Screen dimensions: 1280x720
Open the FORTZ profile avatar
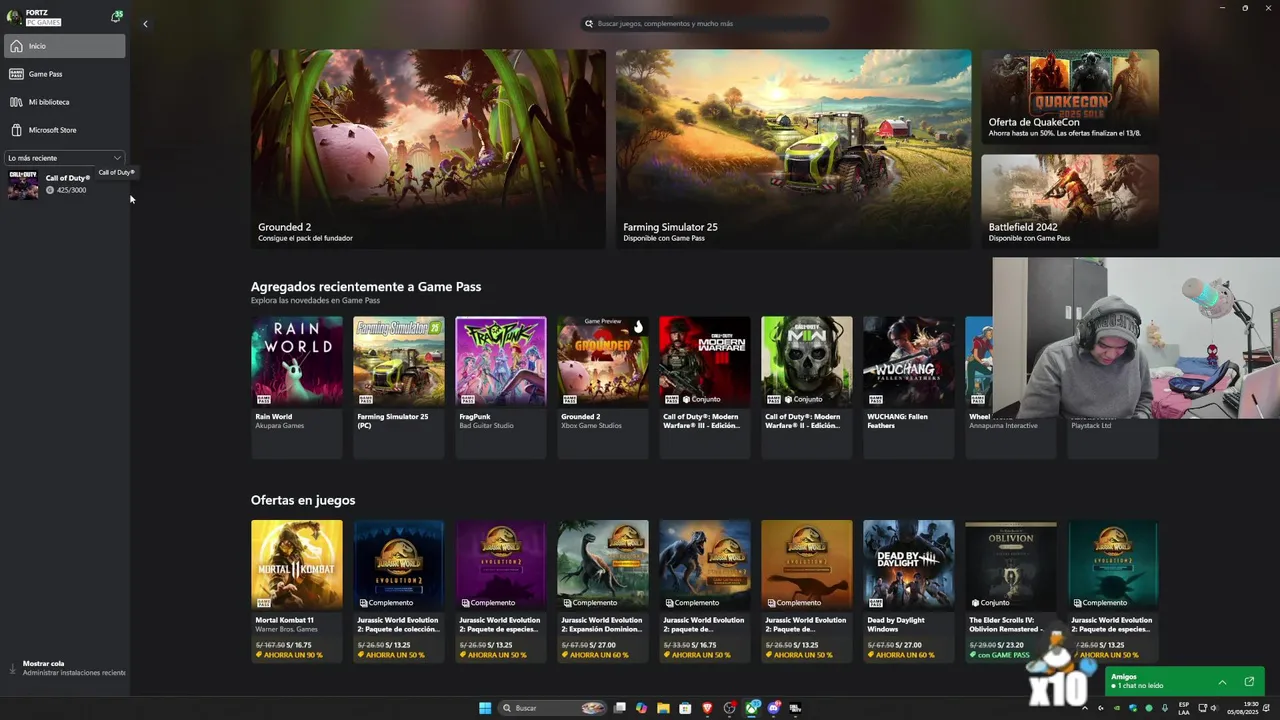tap(13, 17)
